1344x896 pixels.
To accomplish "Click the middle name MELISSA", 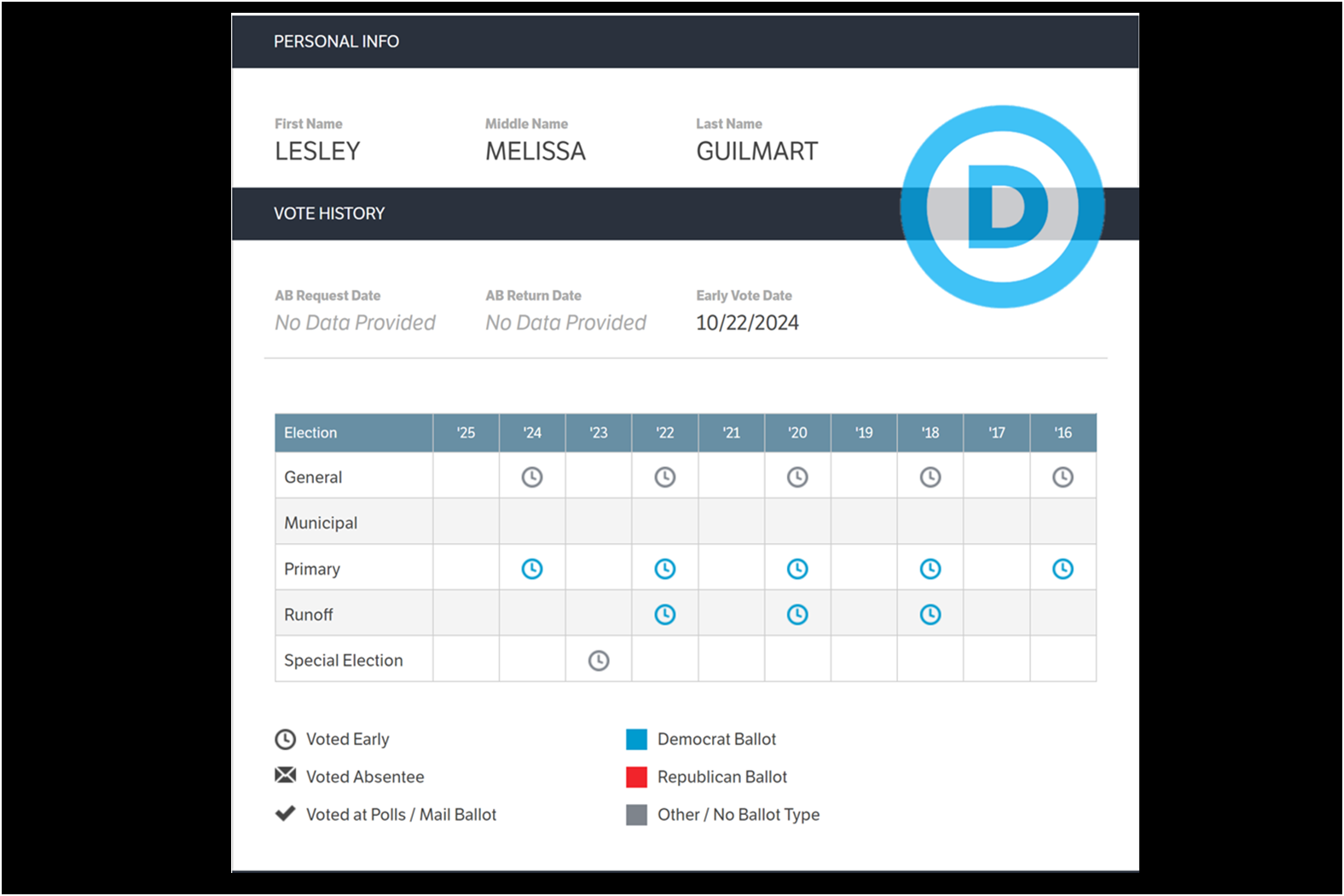I will click(536, 152).
